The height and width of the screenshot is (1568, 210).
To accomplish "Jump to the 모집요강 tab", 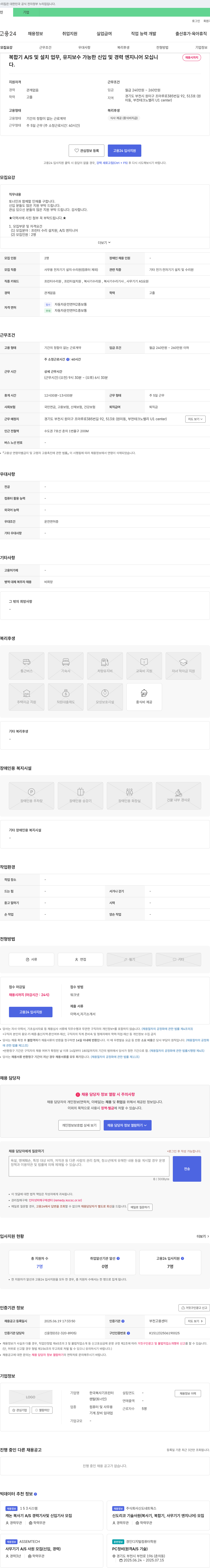I will tap(6, 47).
